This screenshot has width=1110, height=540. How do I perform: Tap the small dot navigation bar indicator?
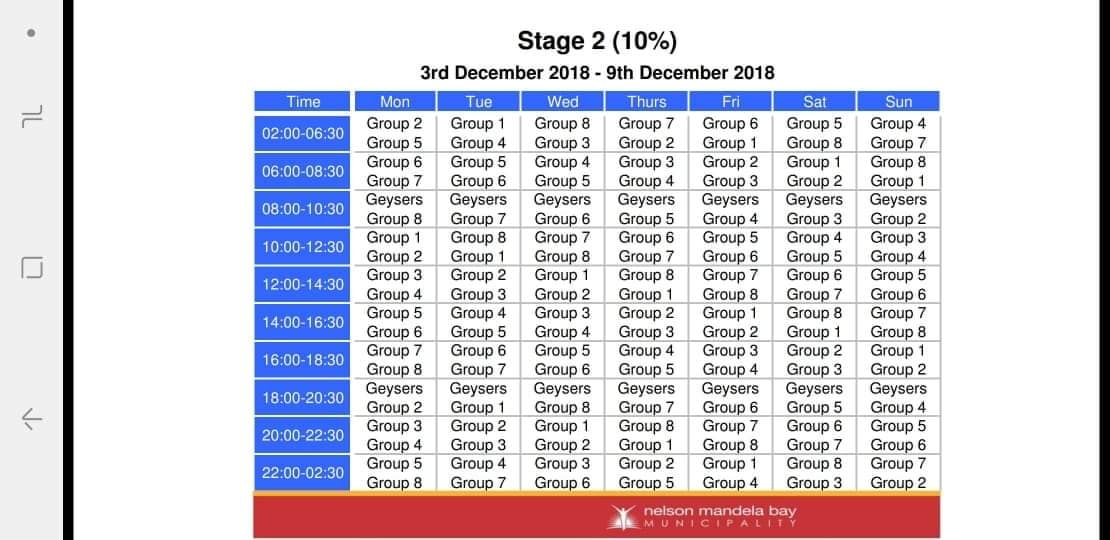pos(31,33)
